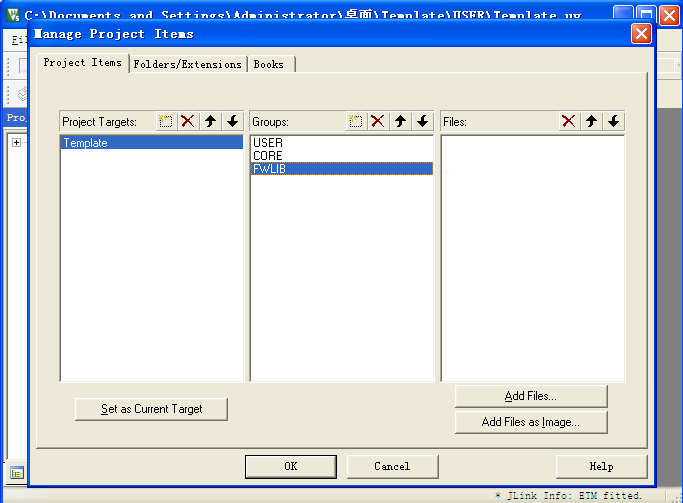Click inside the empty Files list
Image resolution: width=683 pixels, height=503 pixels.
533,258
